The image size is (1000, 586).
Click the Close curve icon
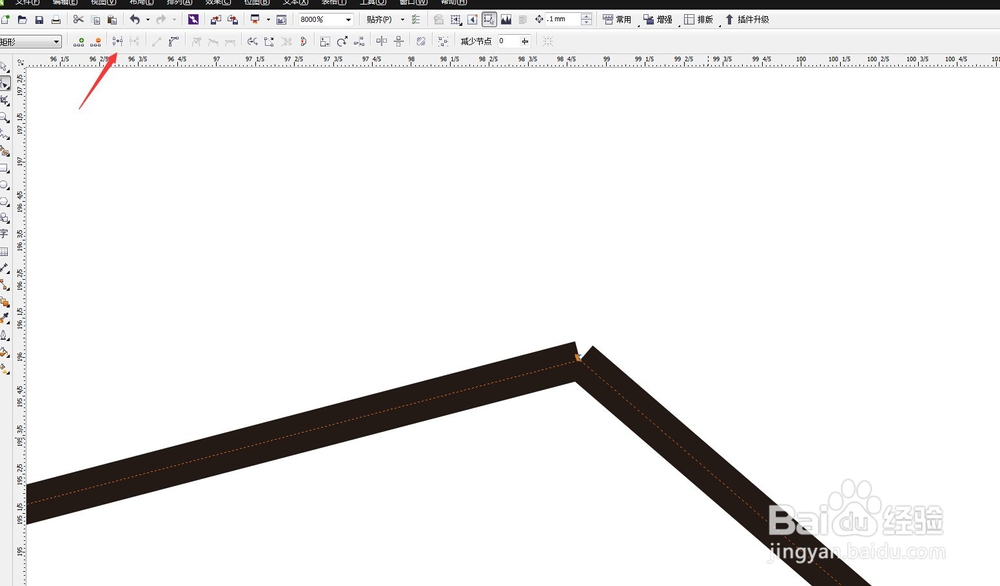[303, 41]
